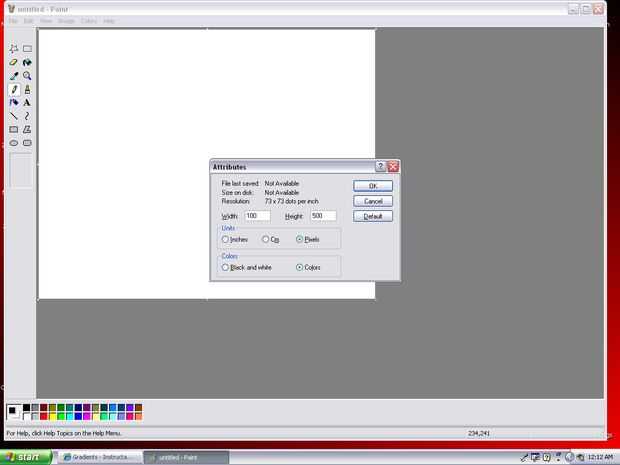620x465 pixels.
Task: Pick the cyan palette swatch
Action: click(x=70, y=416)
